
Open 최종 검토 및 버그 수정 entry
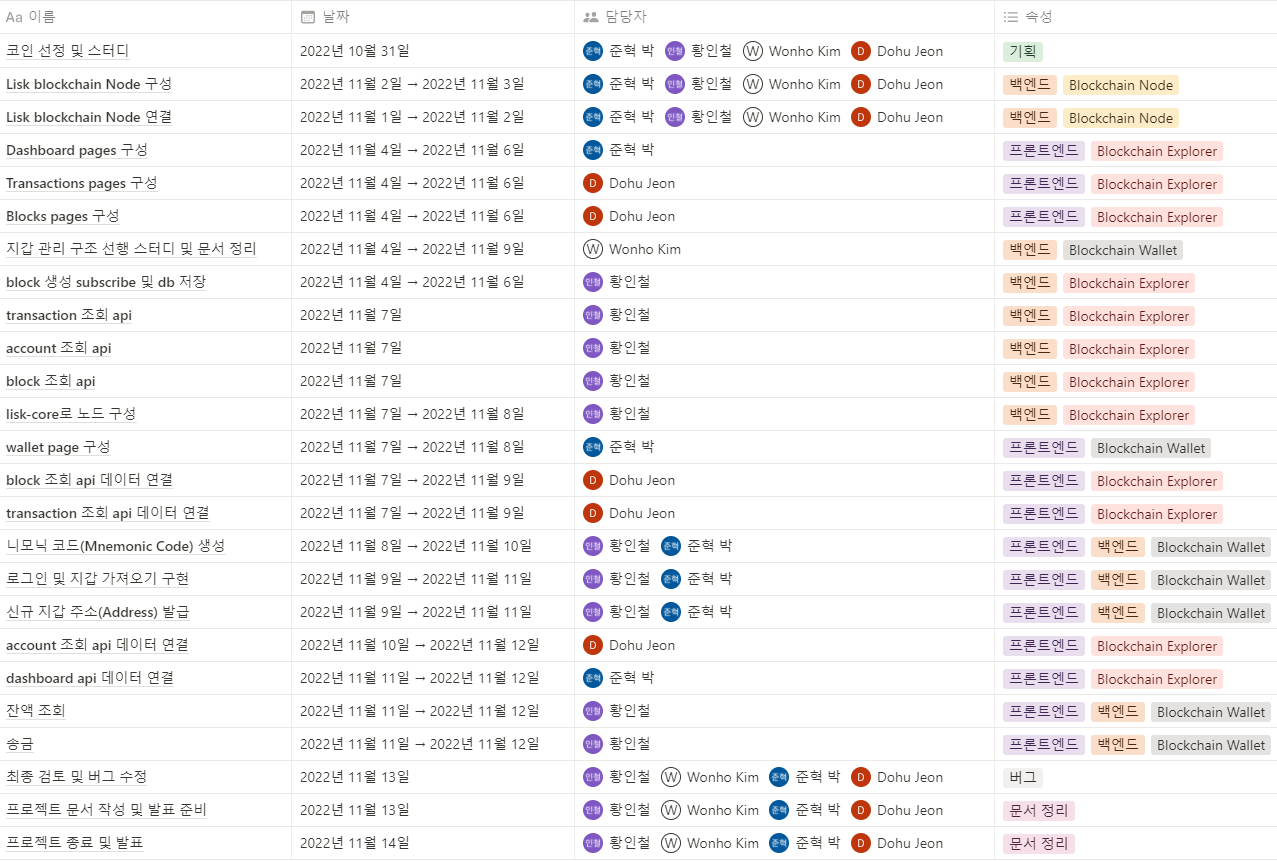coord(77,777)
